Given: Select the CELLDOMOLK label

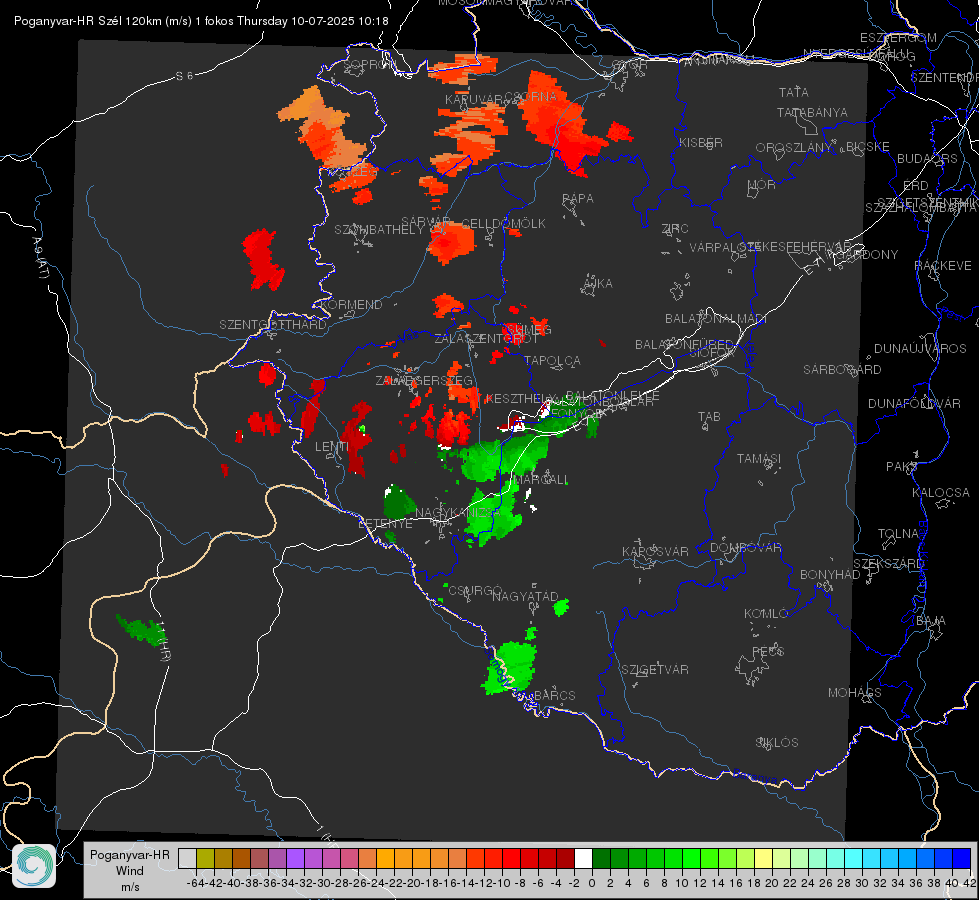Looking at the screenshot, I should [x=503, y=224].
